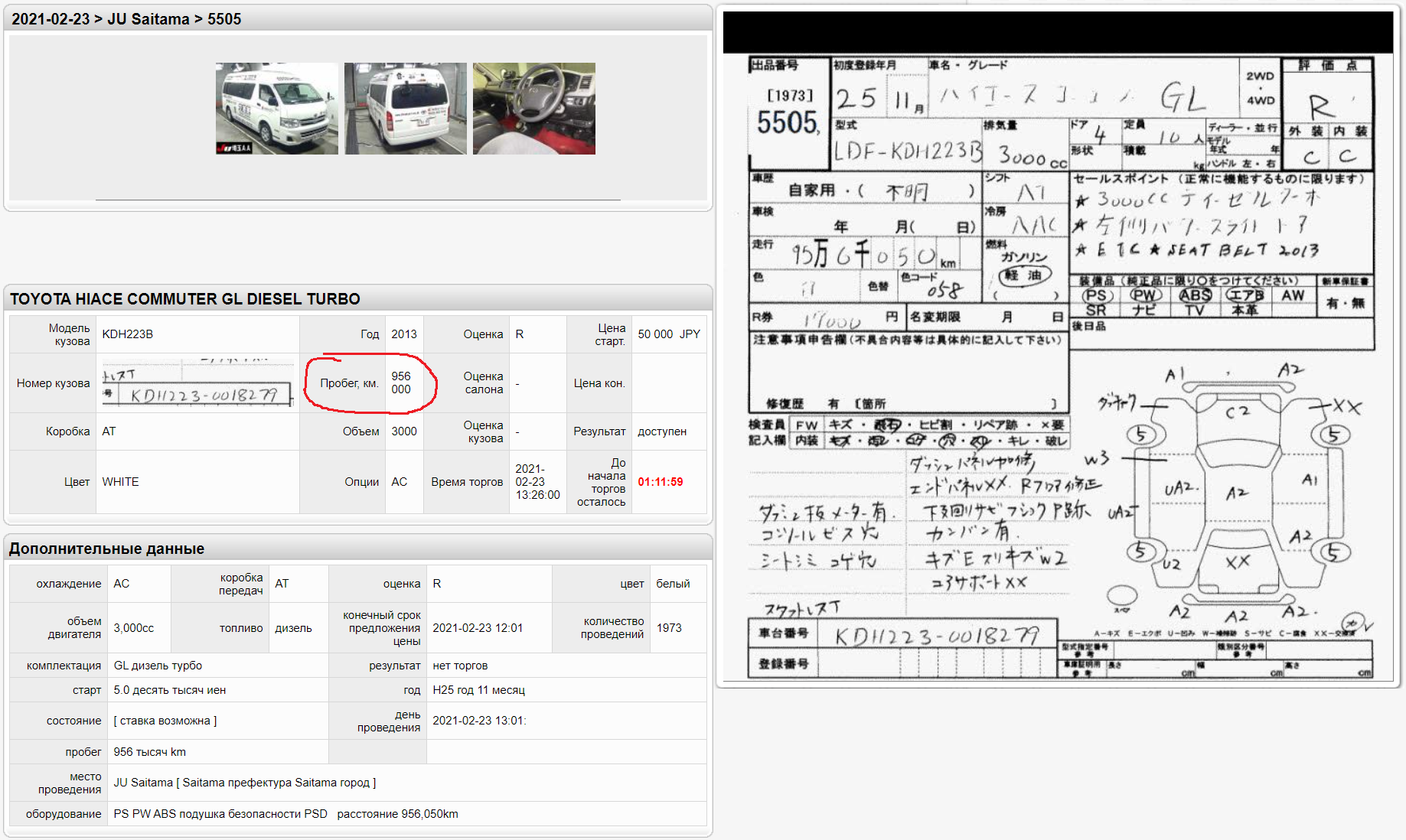
Task: Open the rear view photo of the van
Action: (x=405, y=109)
